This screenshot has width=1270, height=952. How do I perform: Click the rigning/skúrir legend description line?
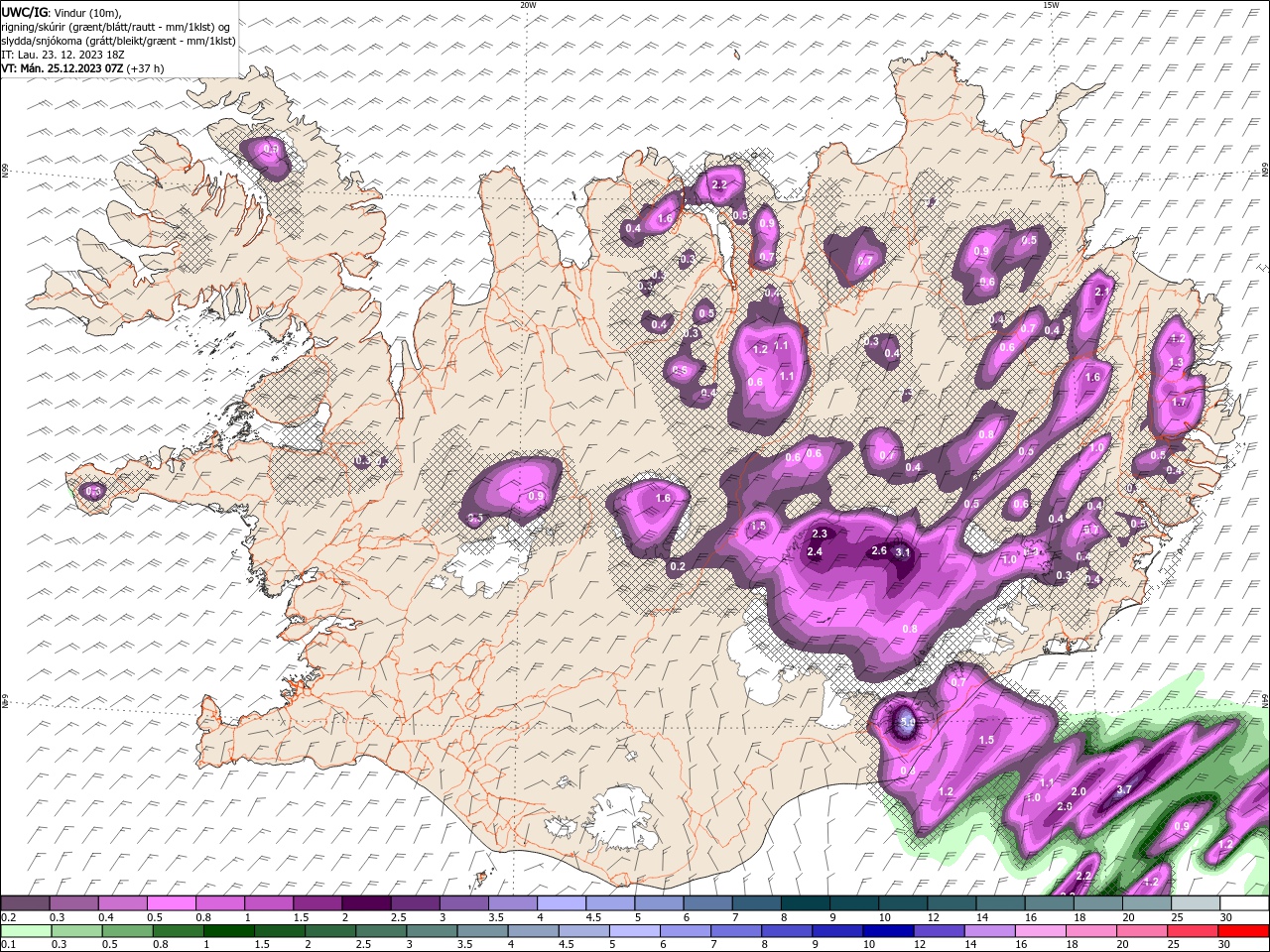[116, 27]
